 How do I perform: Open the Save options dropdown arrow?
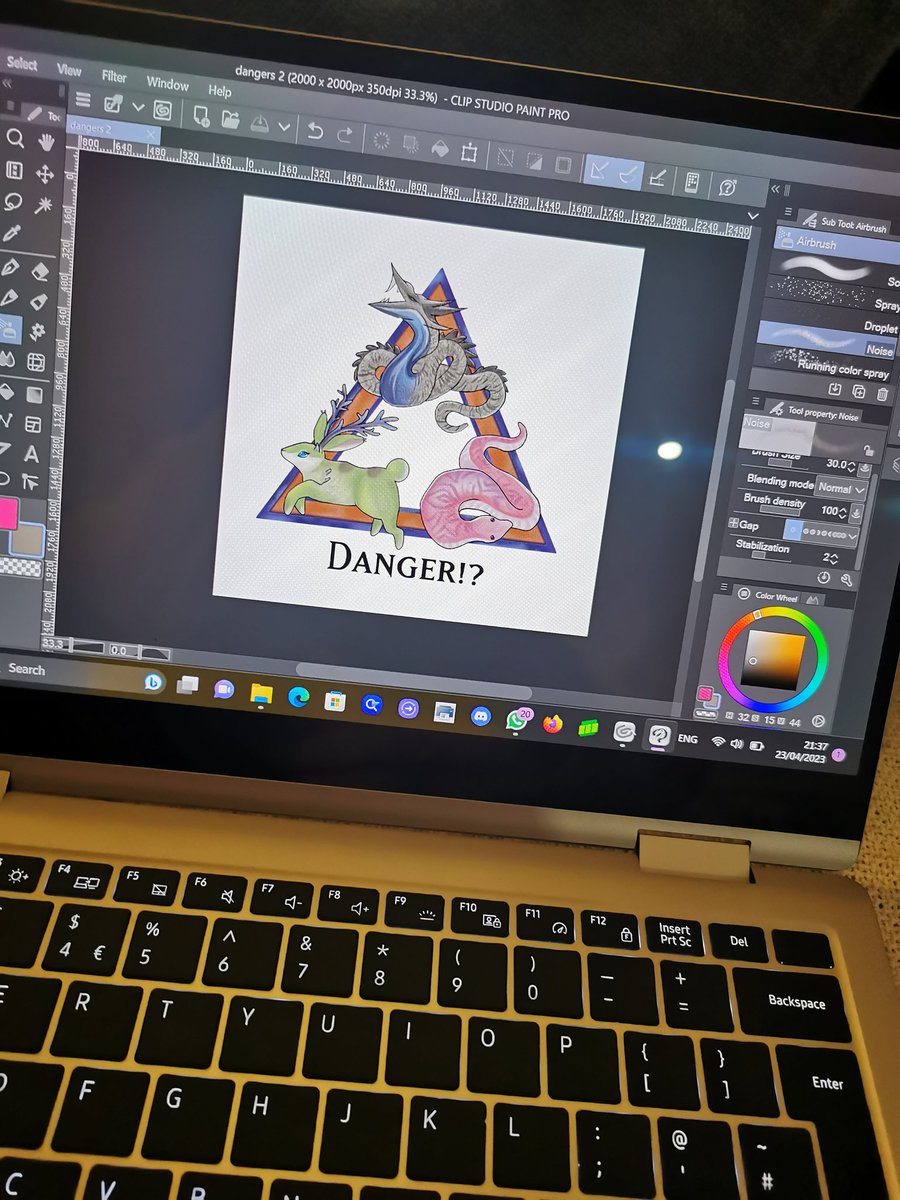[284, 127]
